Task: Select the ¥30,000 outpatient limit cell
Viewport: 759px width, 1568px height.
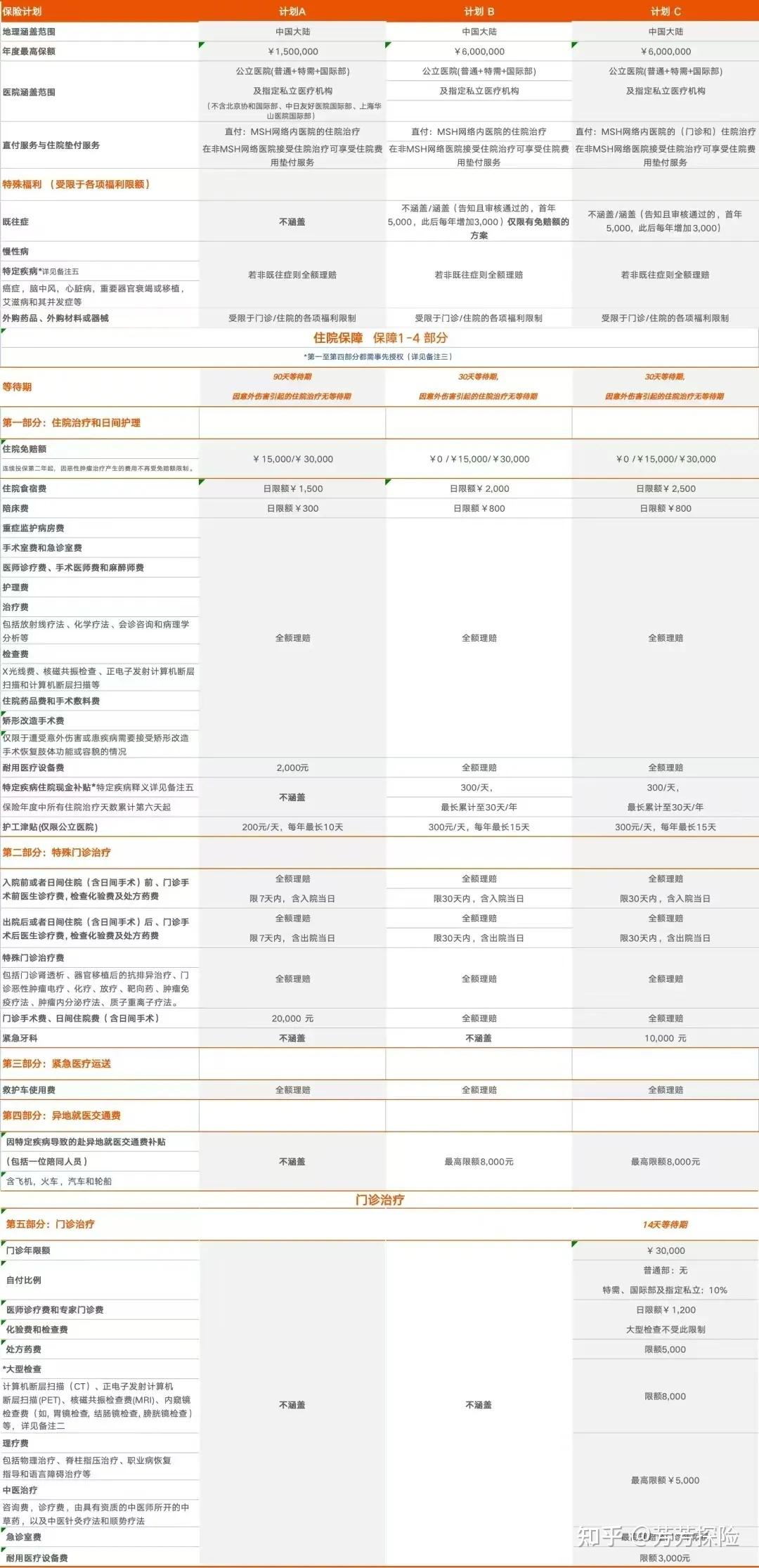Action: pyautogui.click(x=666, y=1250)
